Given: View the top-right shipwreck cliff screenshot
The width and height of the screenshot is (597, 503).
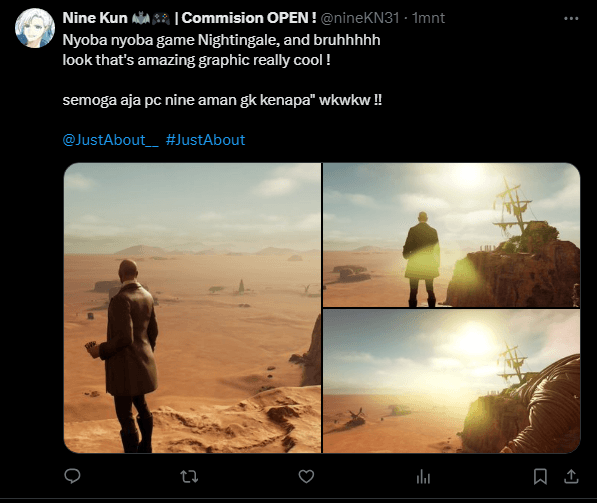Looking at the screenshot, I should (452, 235).
